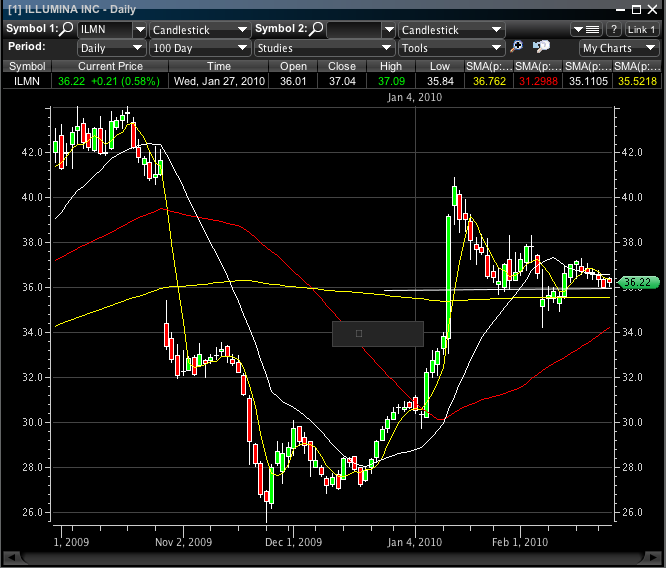666x568 pixels.
Task: Click the Symbol 1 search magnifier icon
Action: 67,30
